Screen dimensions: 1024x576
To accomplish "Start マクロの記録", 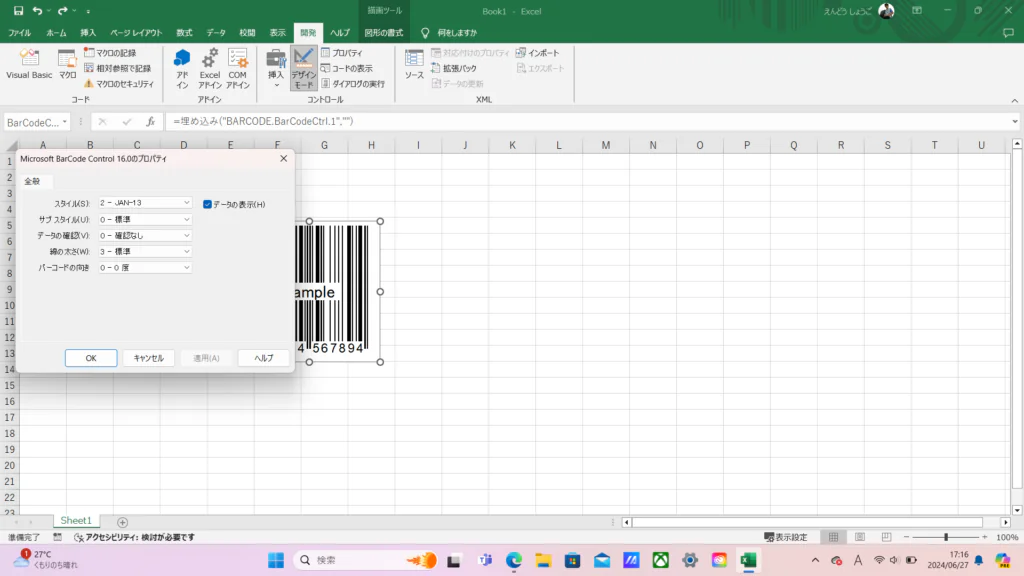I will click(x=110, y=53).
